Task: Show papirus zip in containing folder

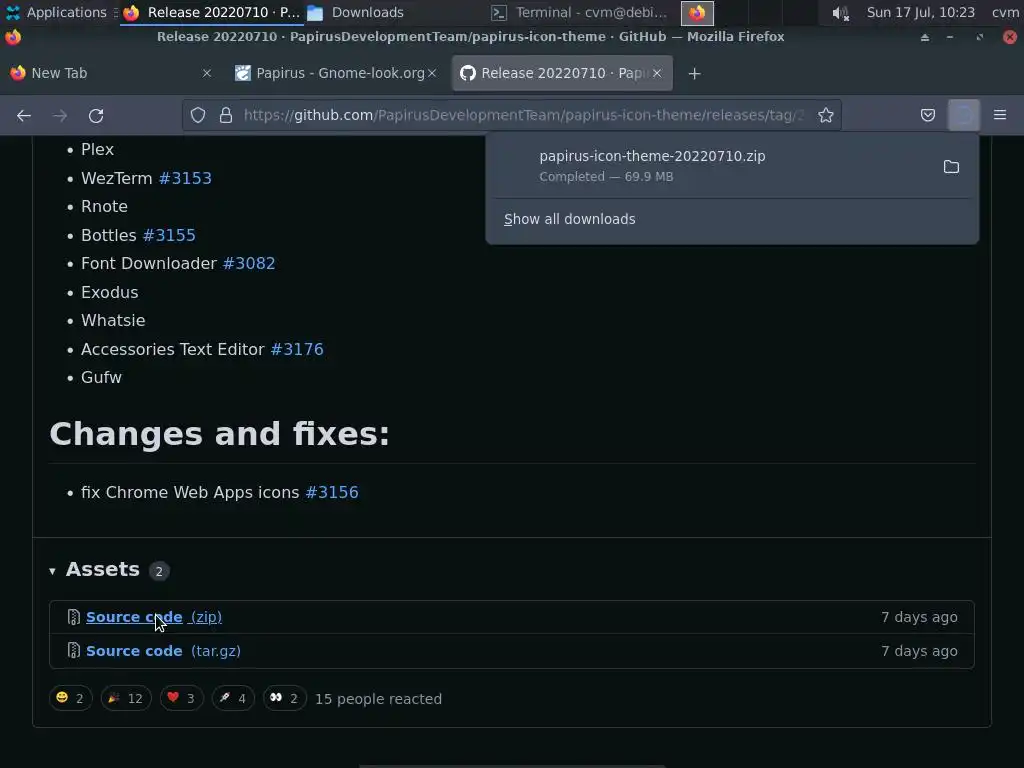Action: click(951, 167)
